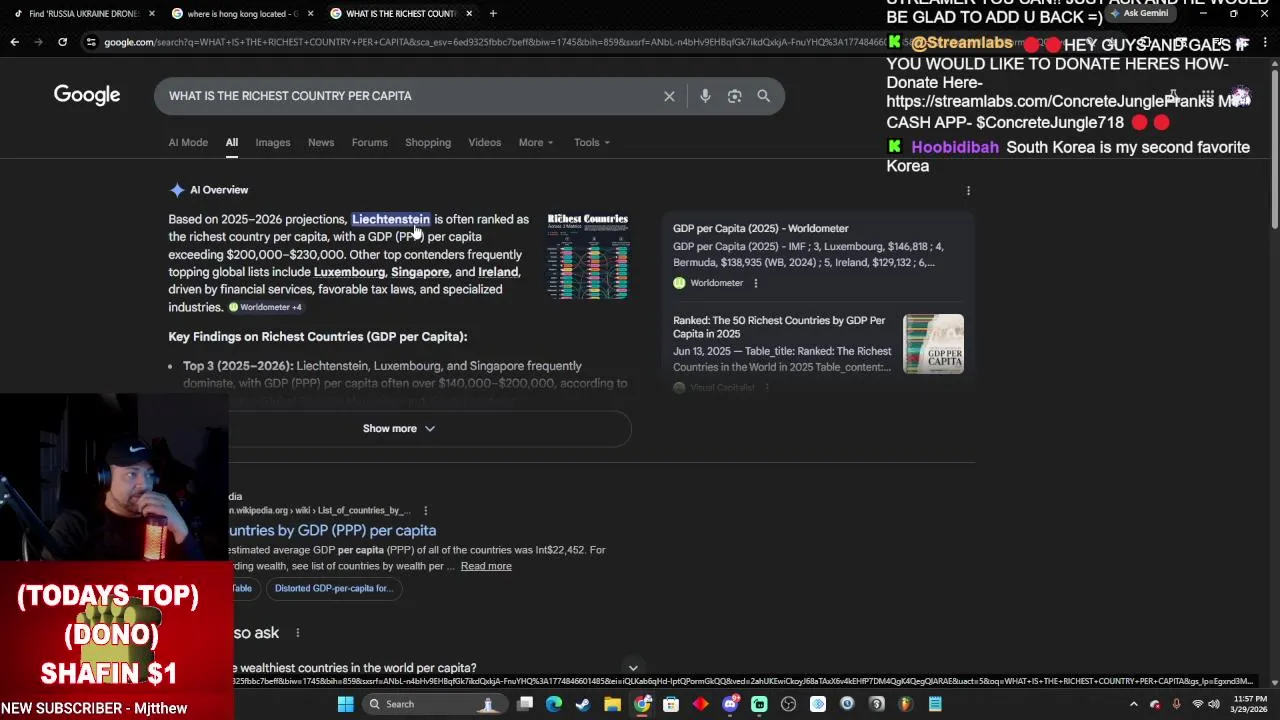This screenshot has width=1280, height=720.
Task: Open Wikipedia result more options
Action: point(425,511)
